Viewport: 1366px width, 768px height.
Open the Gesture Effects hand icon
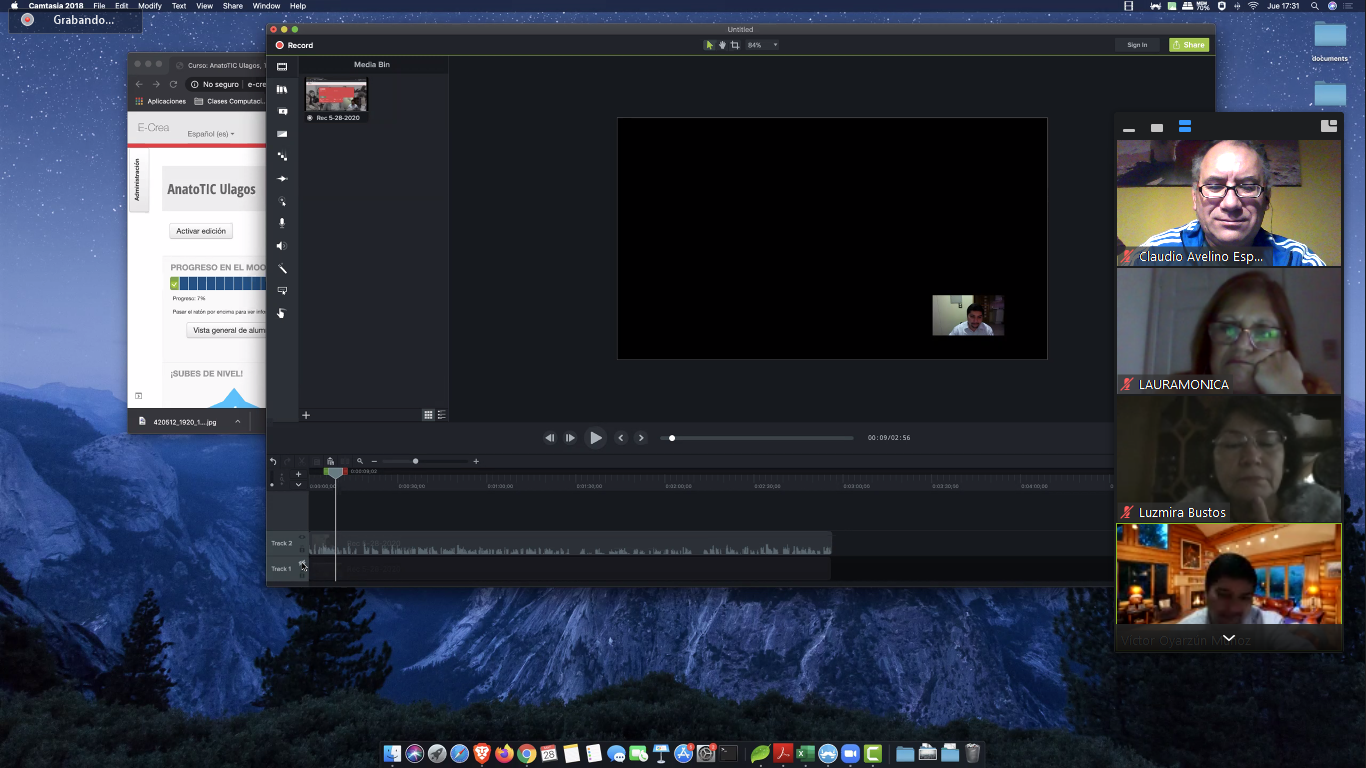(x=282, y=313)
